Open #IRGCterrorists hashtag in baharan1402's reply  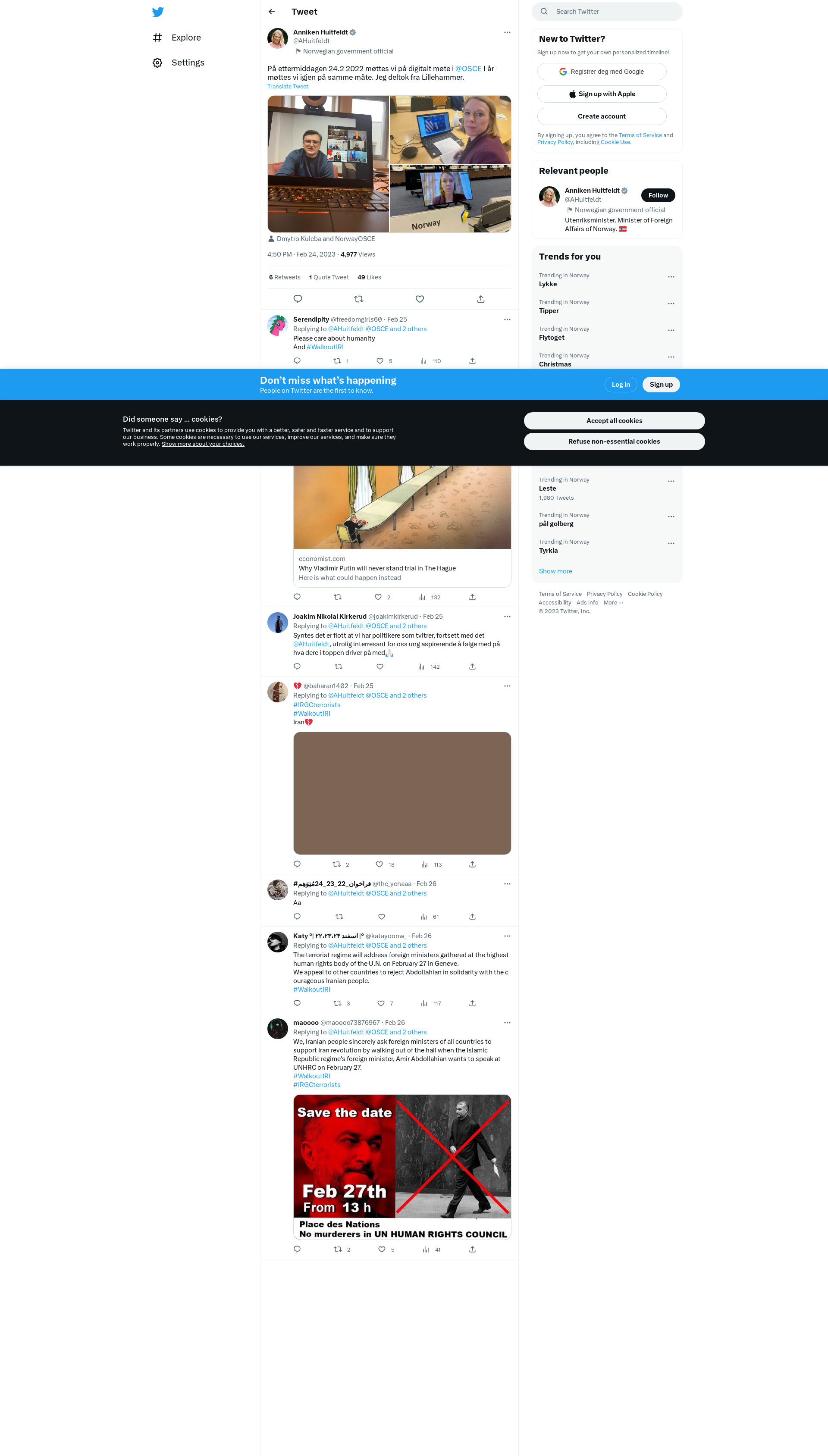click(317, 705)
